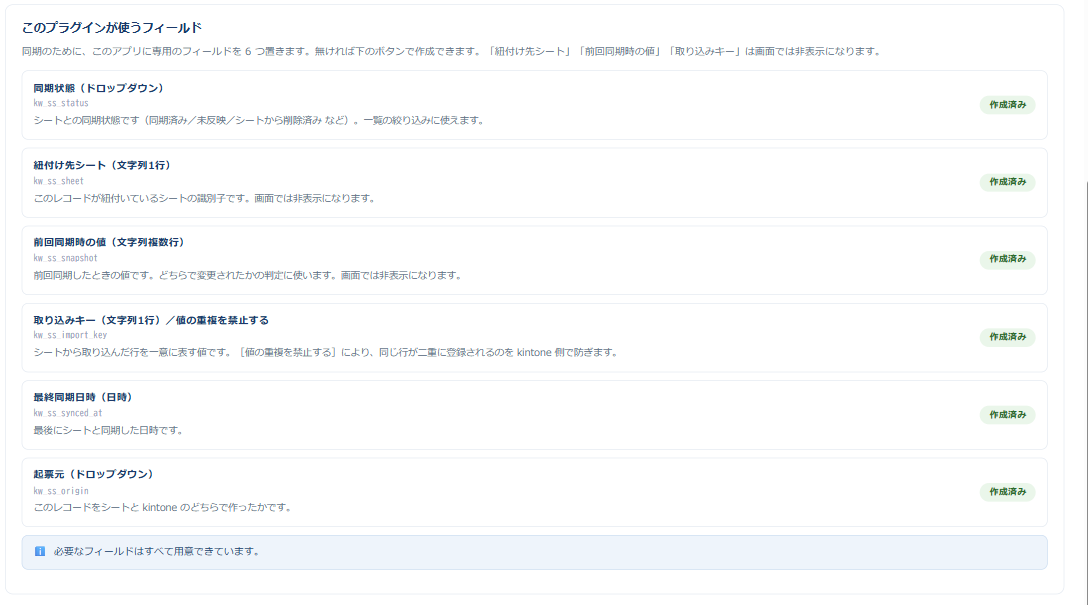Click the field code kw_ss_sheet

pos(58,181)
